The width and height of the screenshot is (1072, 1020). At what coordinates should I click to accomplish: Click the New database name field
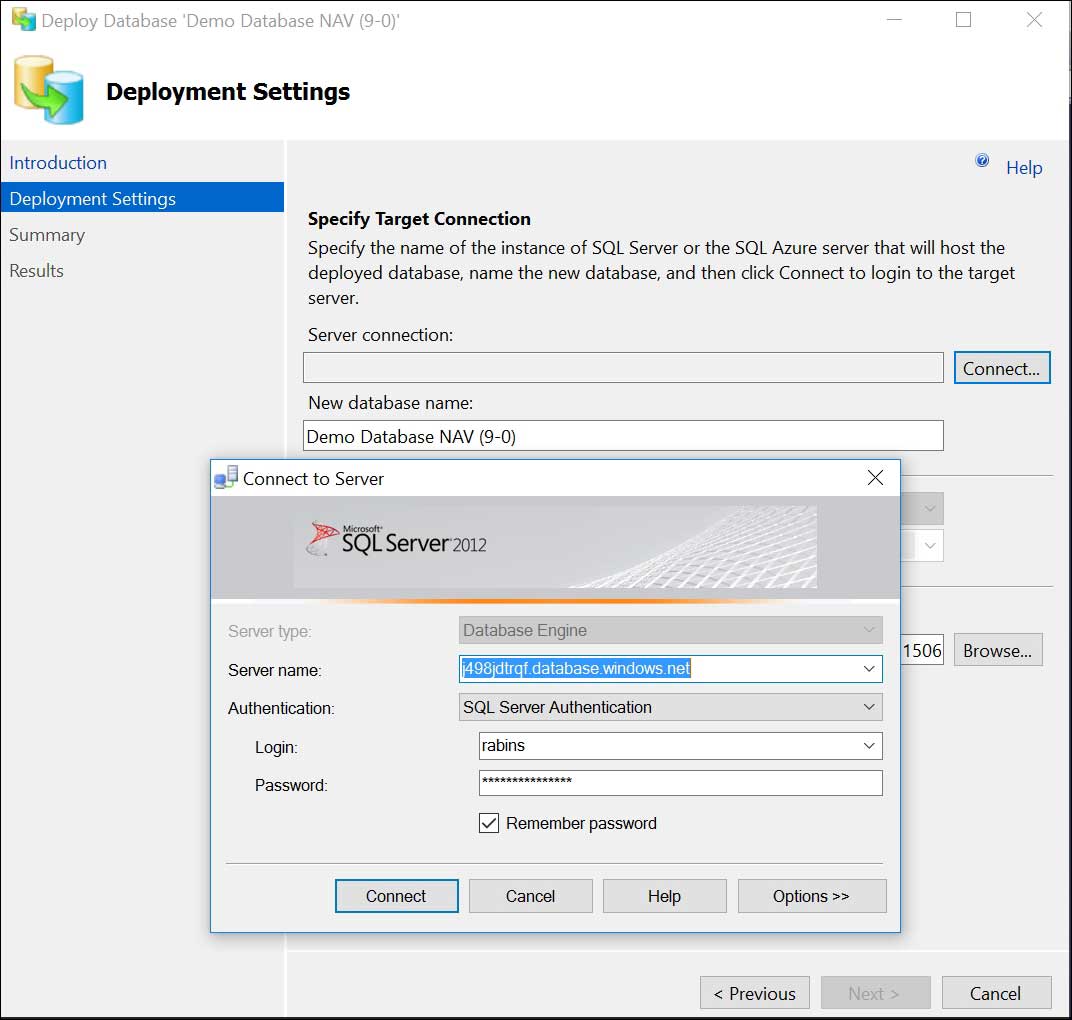(x=622, y=435)
